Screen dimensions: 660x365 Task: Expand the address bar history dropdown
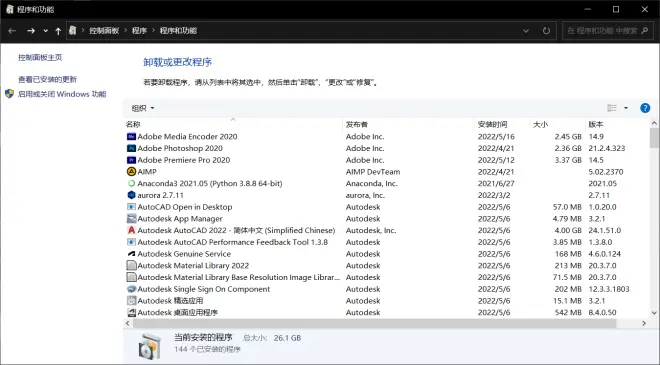(526, 31)
